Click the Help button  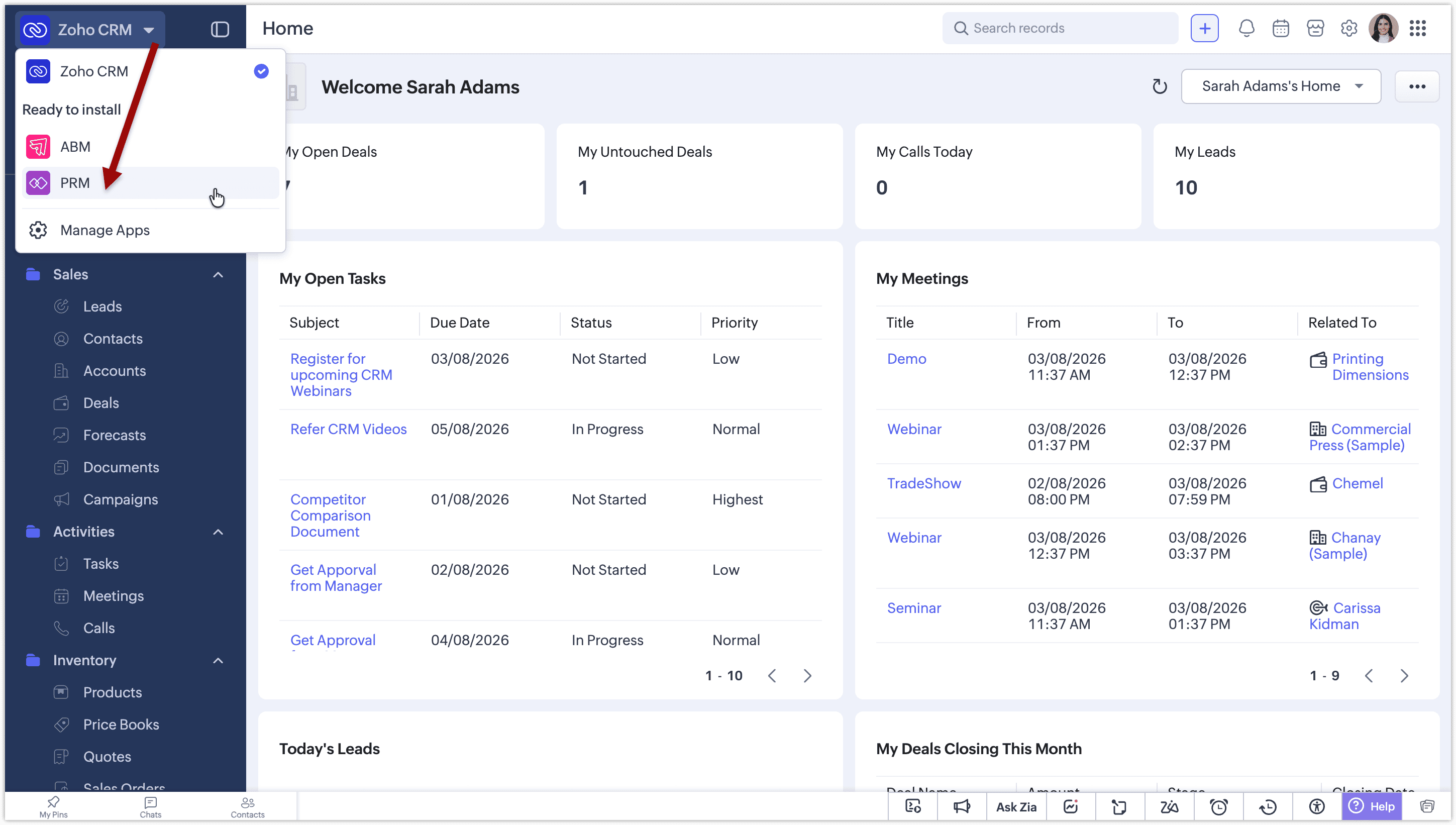(1371, 807)
